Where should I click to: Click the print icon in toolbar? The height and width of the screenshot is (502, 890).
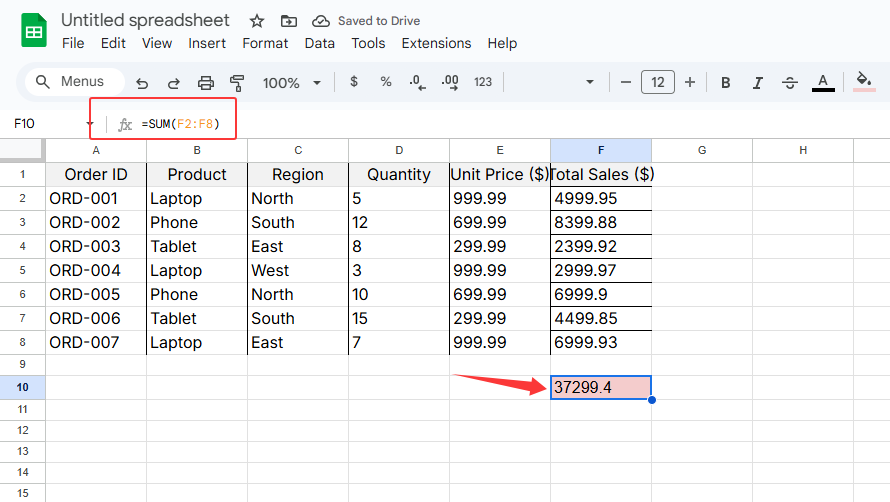[x=206, y=83]
